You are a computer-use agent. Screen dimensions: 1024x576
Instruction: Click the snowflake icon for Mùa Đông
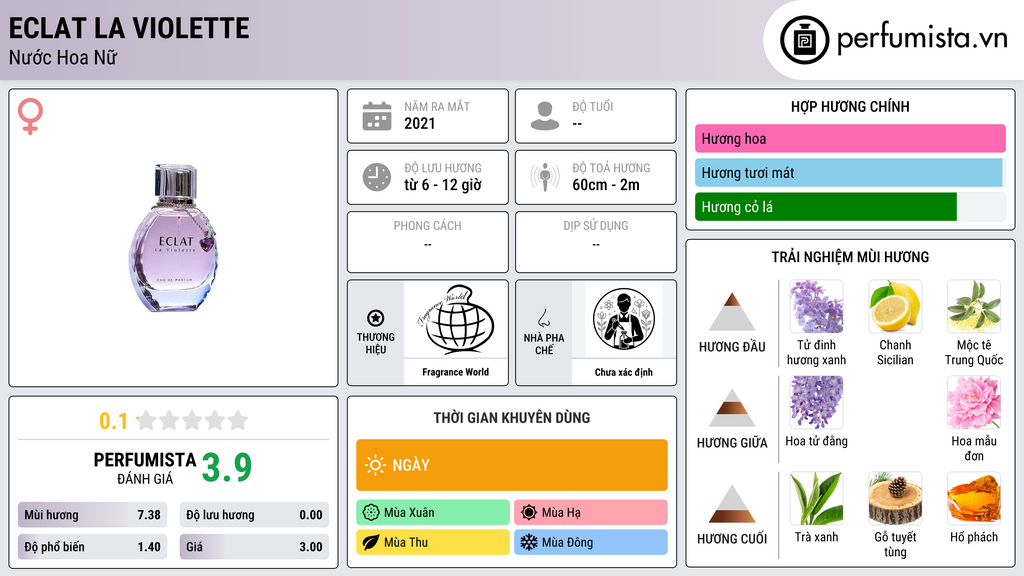pyautogui.click(x=529, y=542)
